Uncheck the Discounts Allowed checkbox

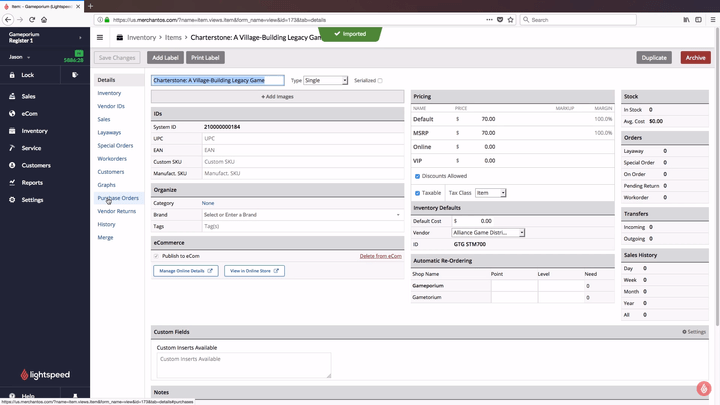pyautogui.click(x=418, y=176)
